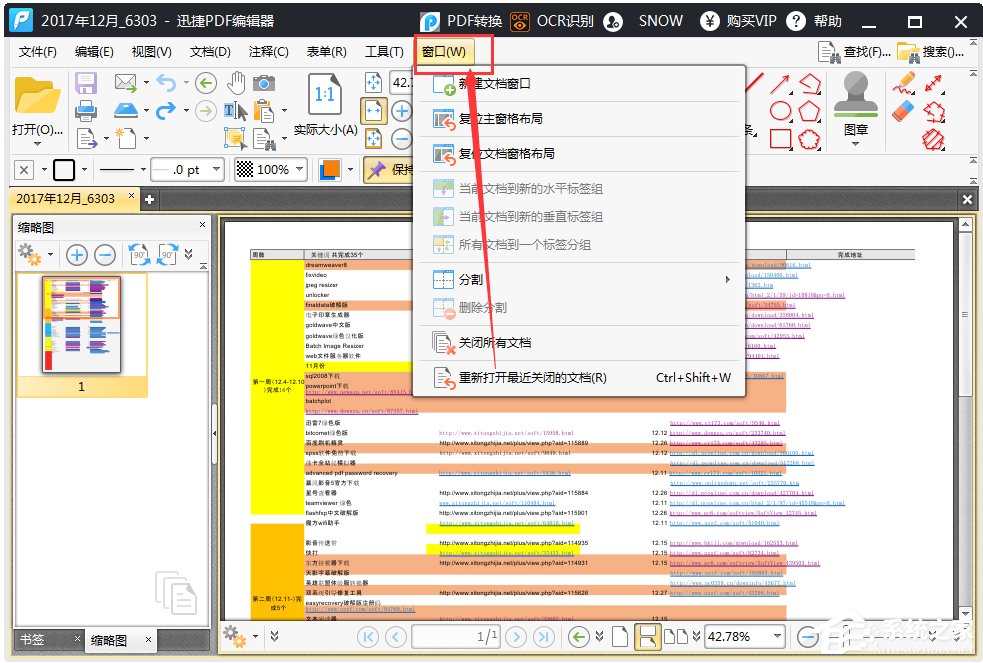This screenshot has width=983, height=663.
Task: Click the orange fill color swatch
Action: (x=330, y=170)
